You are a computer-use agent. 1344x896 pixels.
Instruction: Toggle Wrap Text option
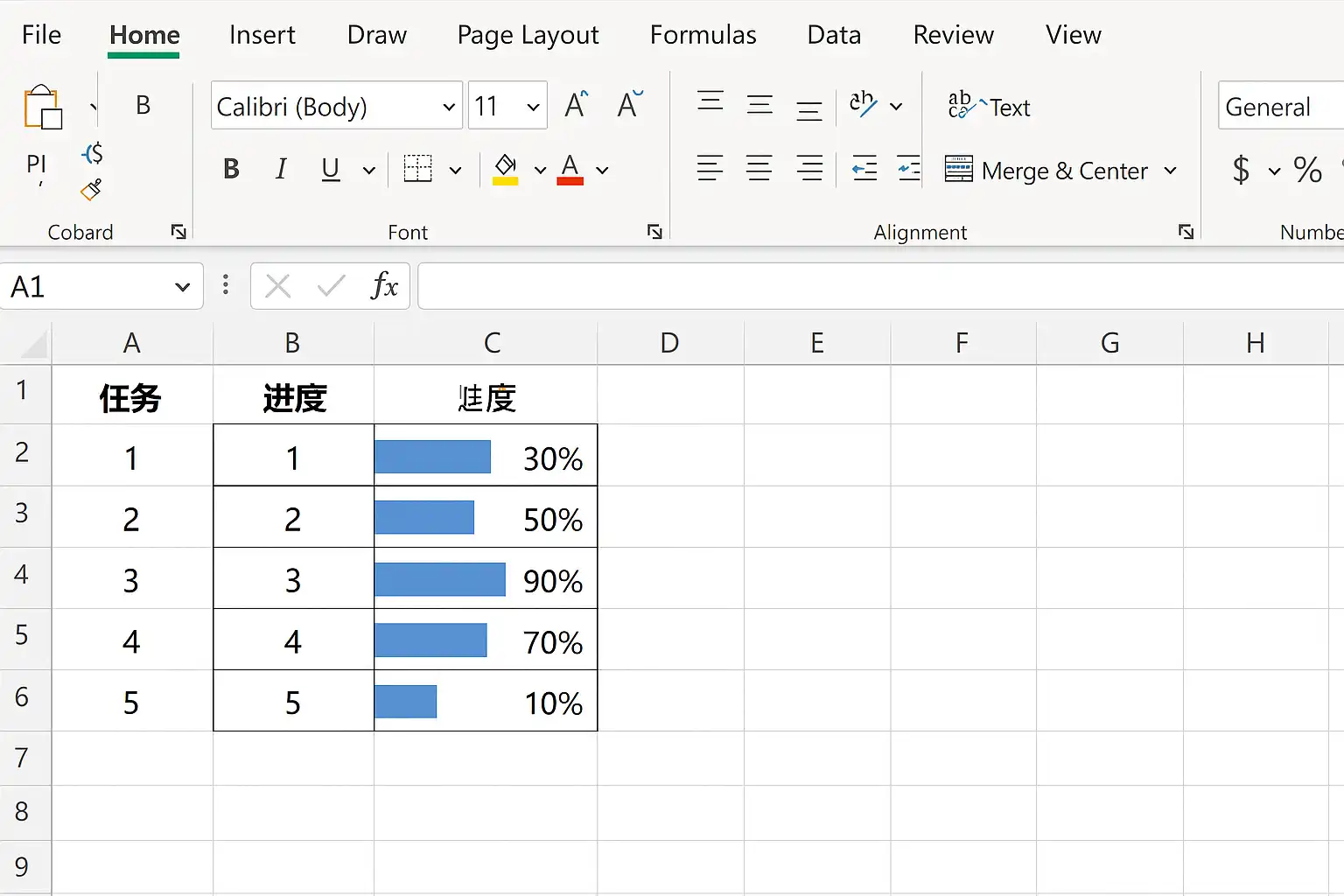click(990, 107)
